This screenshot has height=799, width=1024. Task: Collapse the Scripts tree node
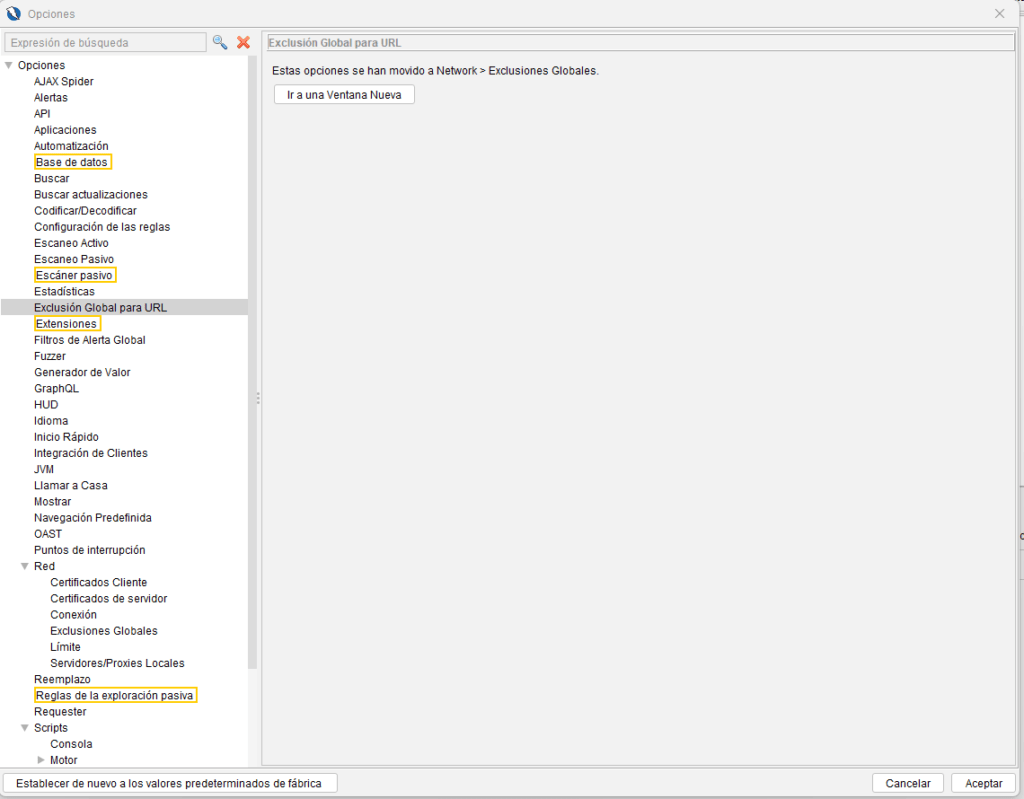(25, 728)
